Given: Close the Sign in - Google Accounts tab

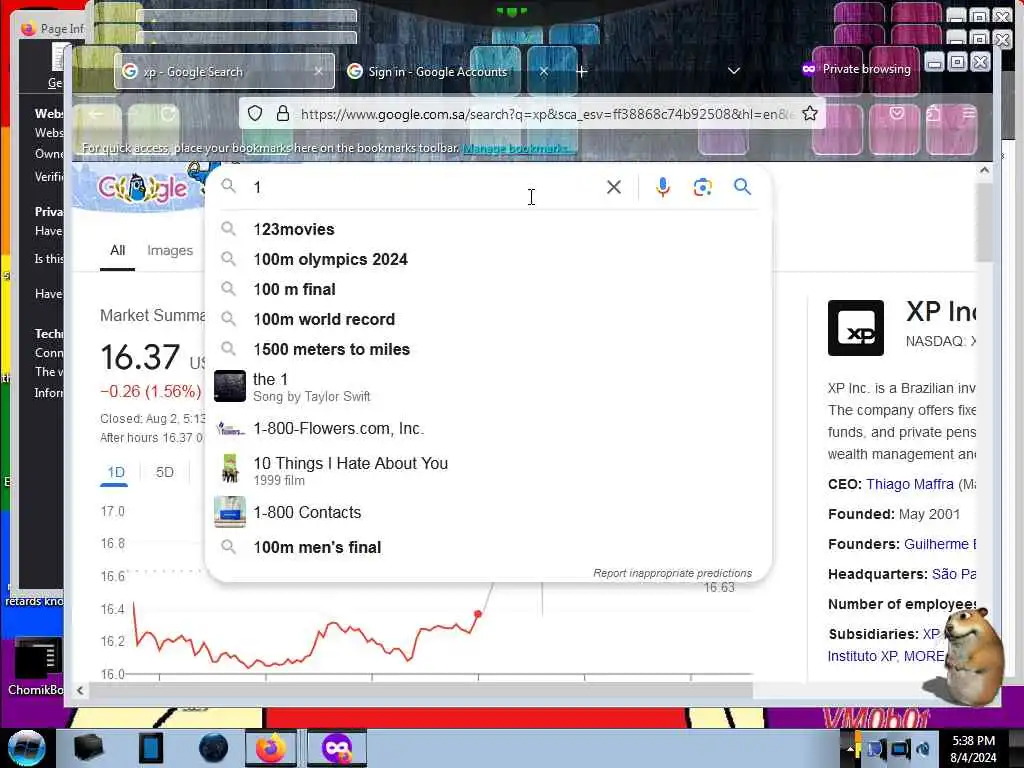Looking at the screenshot, I should (x=543, y=71).
